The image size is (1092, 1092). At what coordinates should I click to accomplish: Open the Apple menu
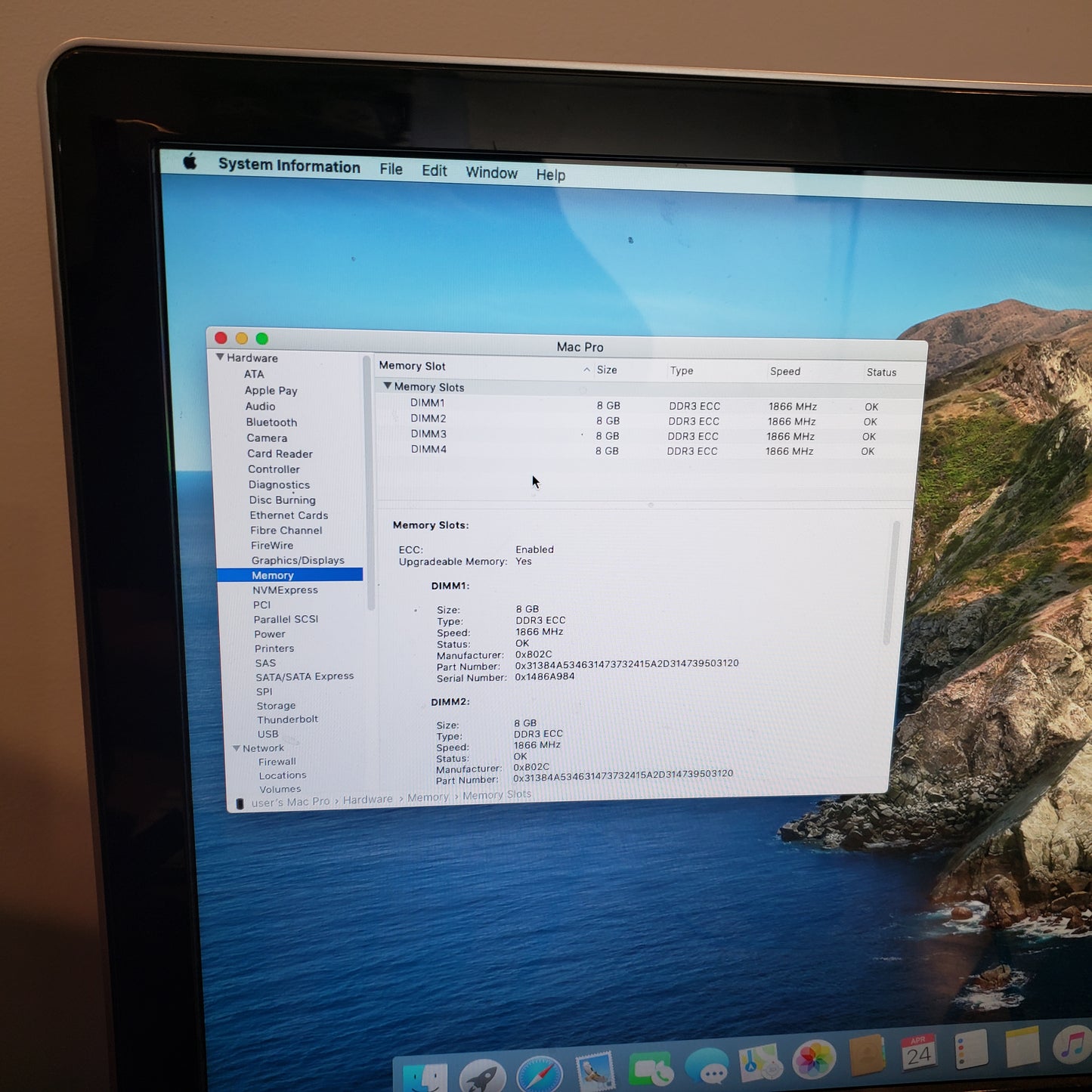point(190,161)
